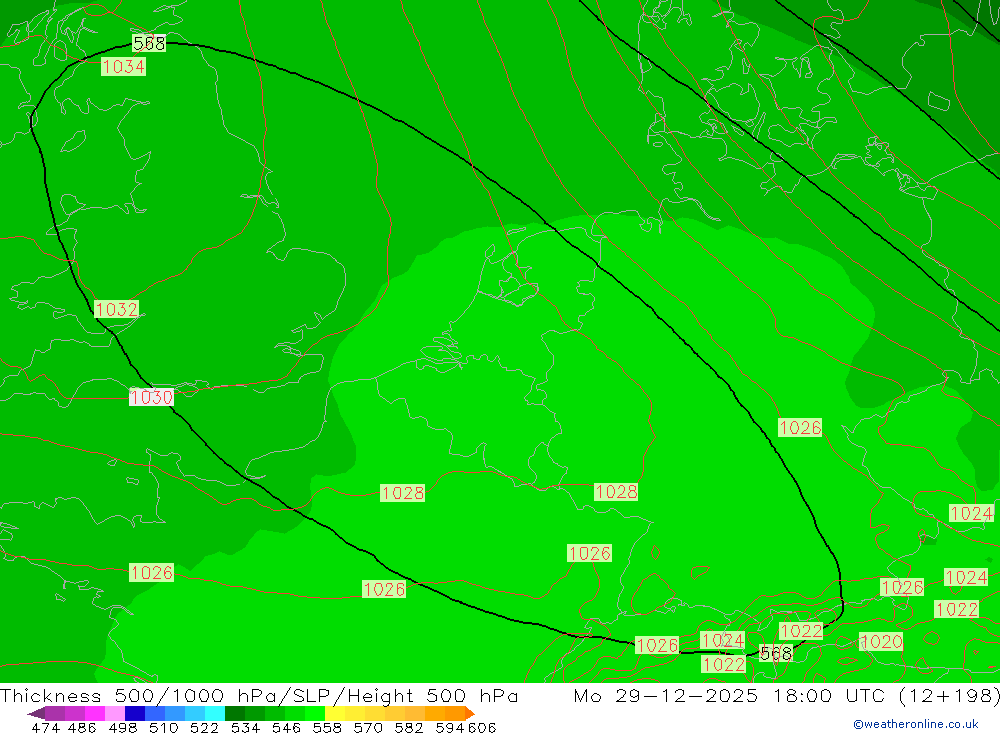Pick the magenta swatch in the thickness legend

(x=94, y=713)
